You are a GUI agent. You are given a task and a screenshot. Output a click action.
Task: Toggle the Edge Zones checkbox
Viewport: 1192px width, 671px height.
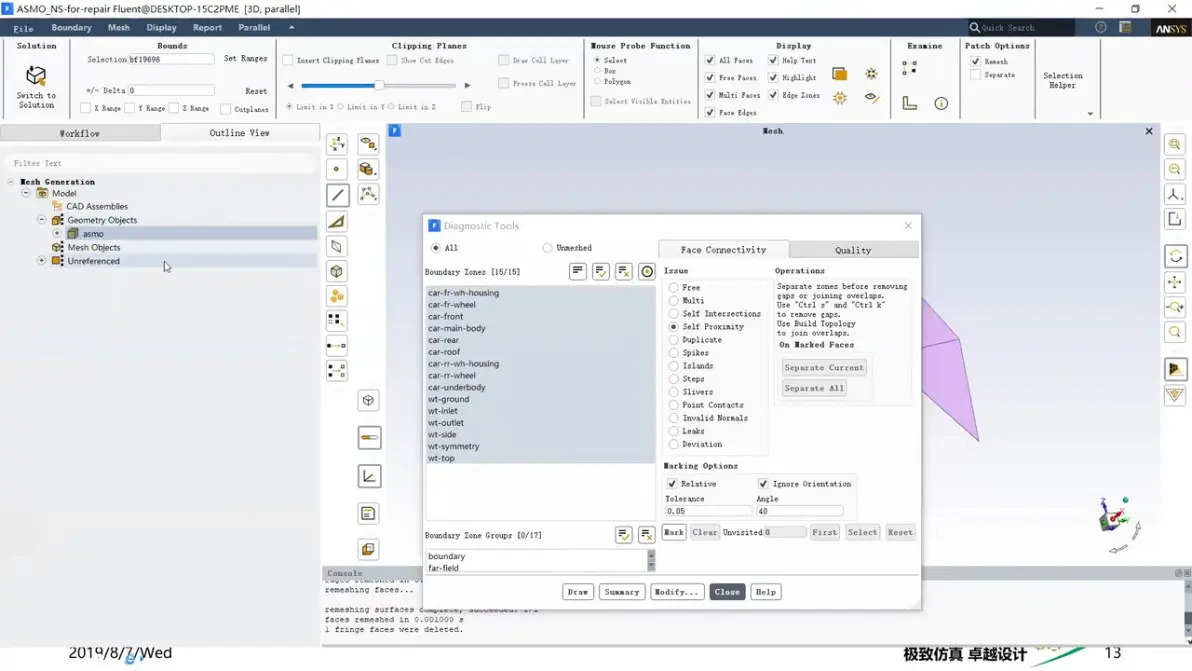click(773, 95)
